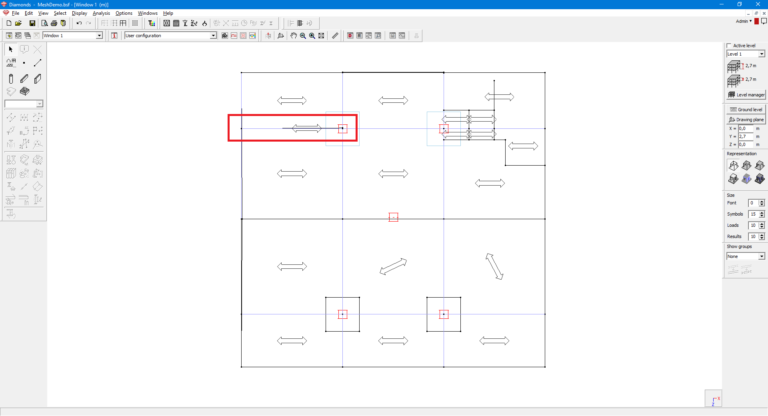
Task: Click the zoom to fit icon
Action: [321, 36]
